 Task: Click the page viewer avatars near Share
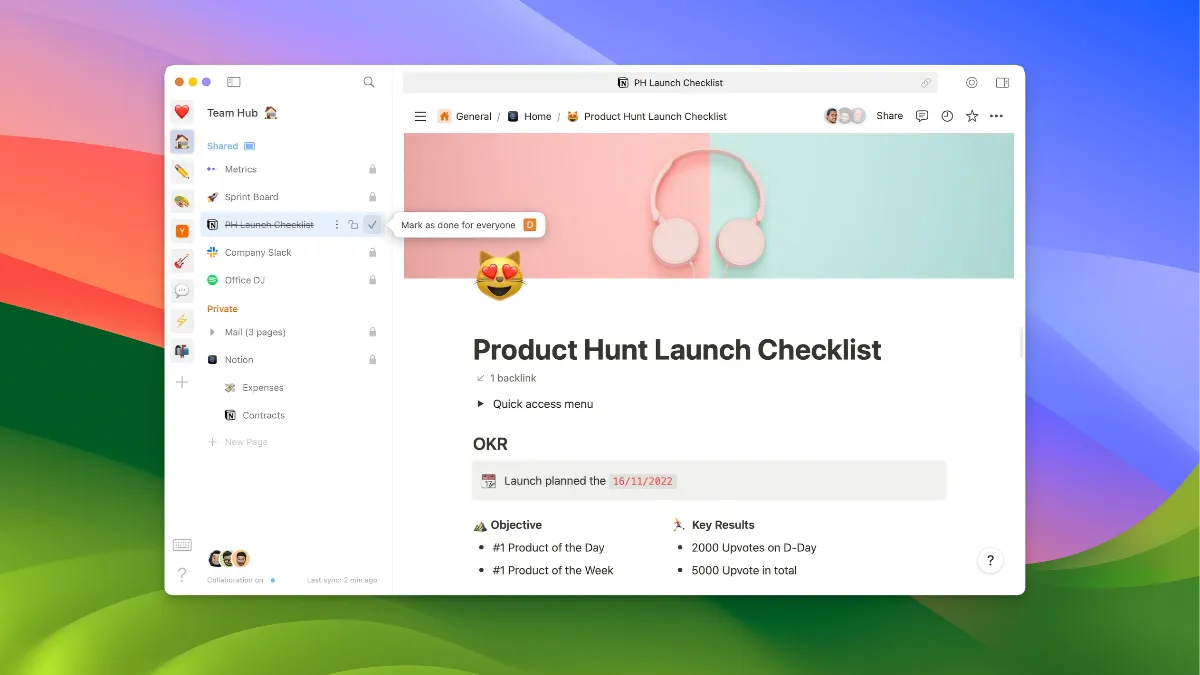845,116
